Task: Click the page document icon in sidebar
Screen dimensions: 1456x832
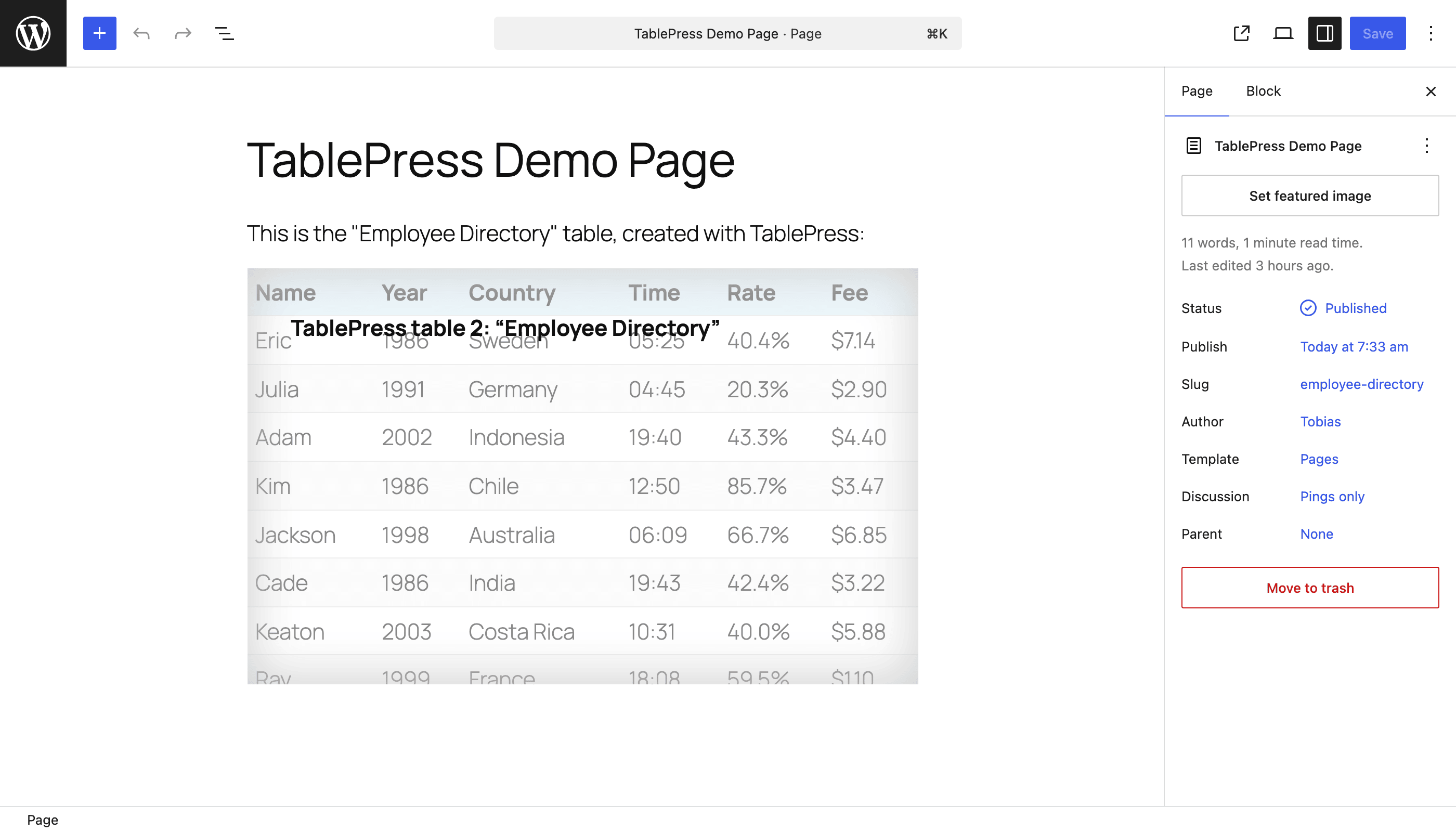Action: pyautogui.click(x=1194, y=146)
